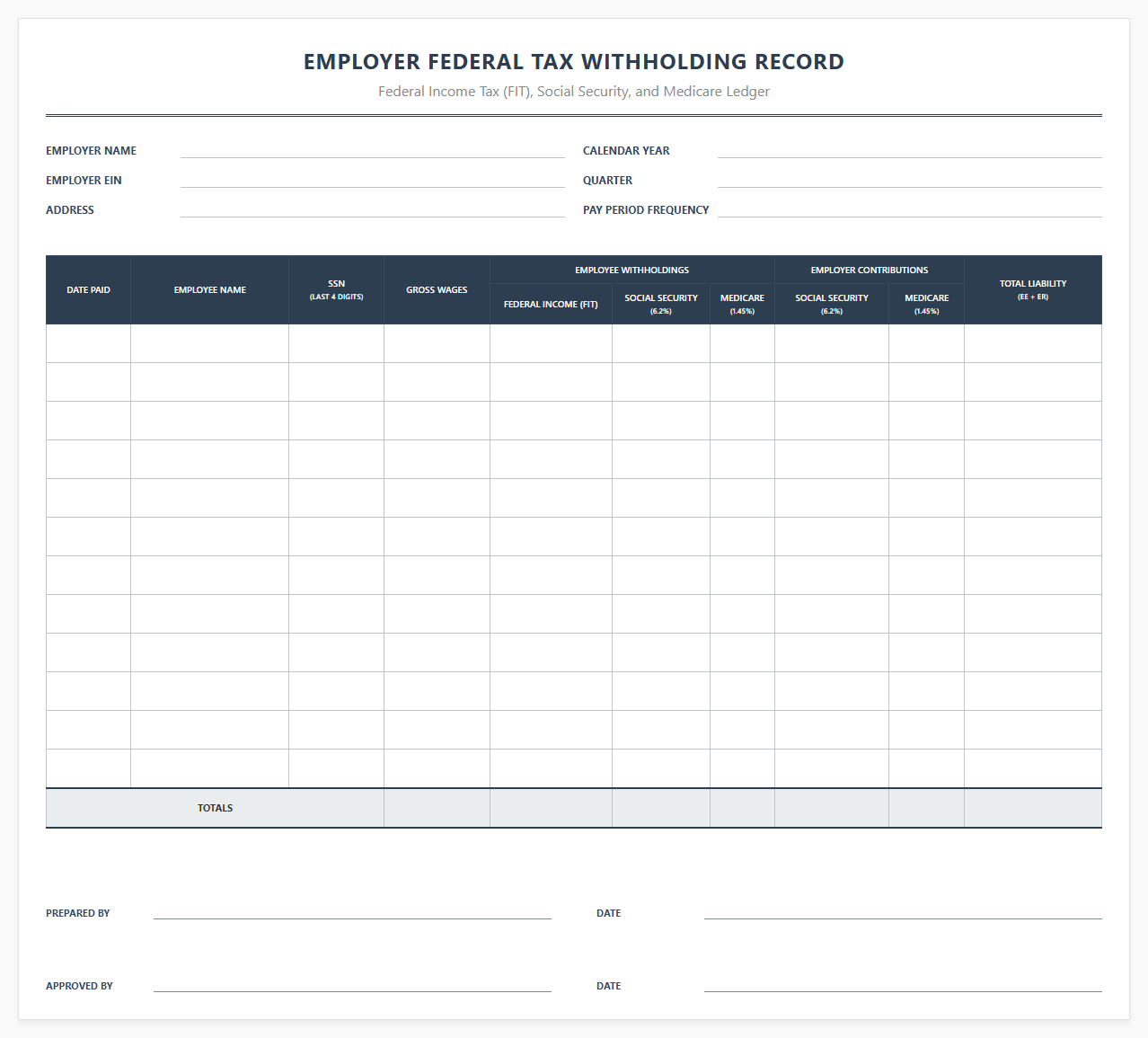Click the PREPARED BY label
This screenshot has width=1148, height=1038.
[77, 913]
